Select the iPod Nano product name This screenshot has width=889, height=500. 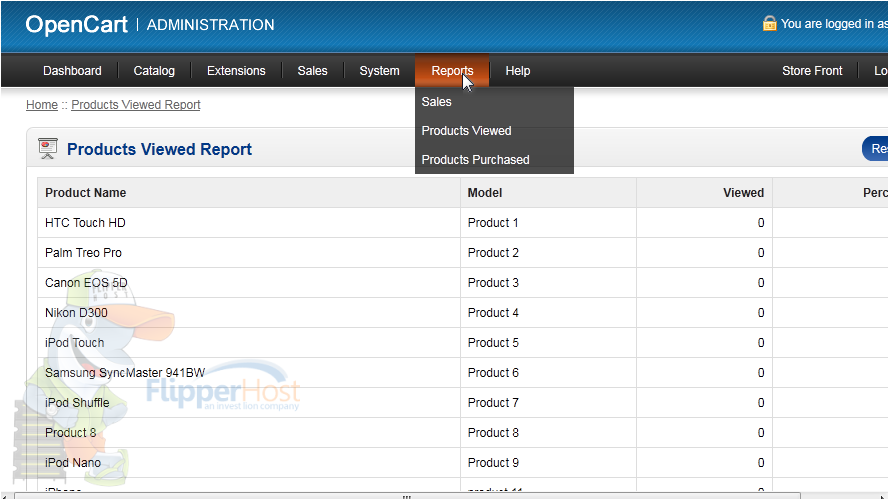73,463
